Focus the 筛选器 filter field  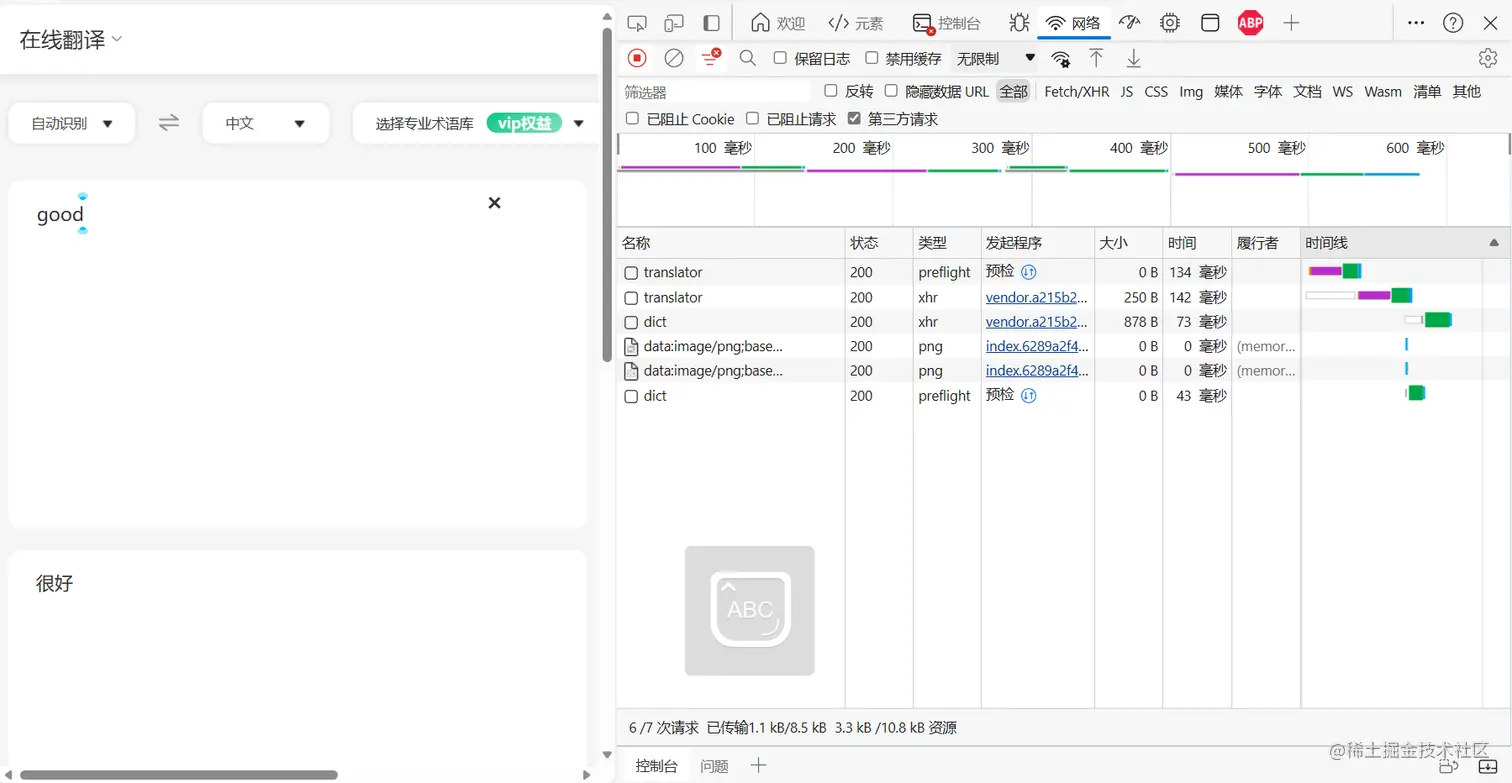(716, 92)
